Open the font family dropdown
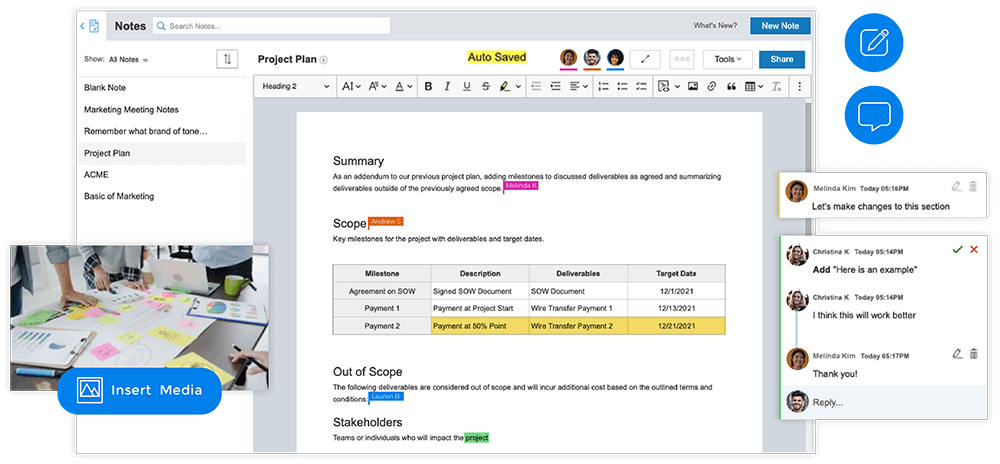The width and height of the screenshot is (1000, 464). pyautogui.click(x=378, y=86)
